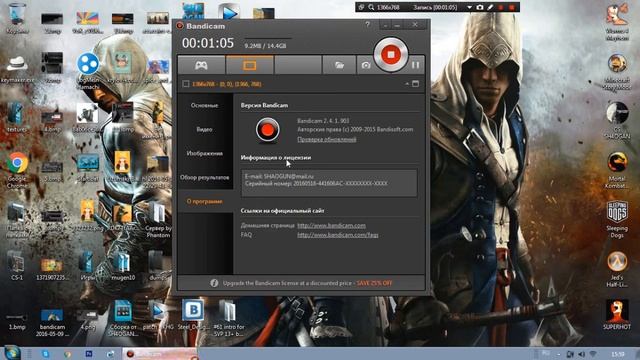This screenshot has height=360, width=640.
Task: Launch Mortal Kombat from desktop
Action: tap(617, 170)
